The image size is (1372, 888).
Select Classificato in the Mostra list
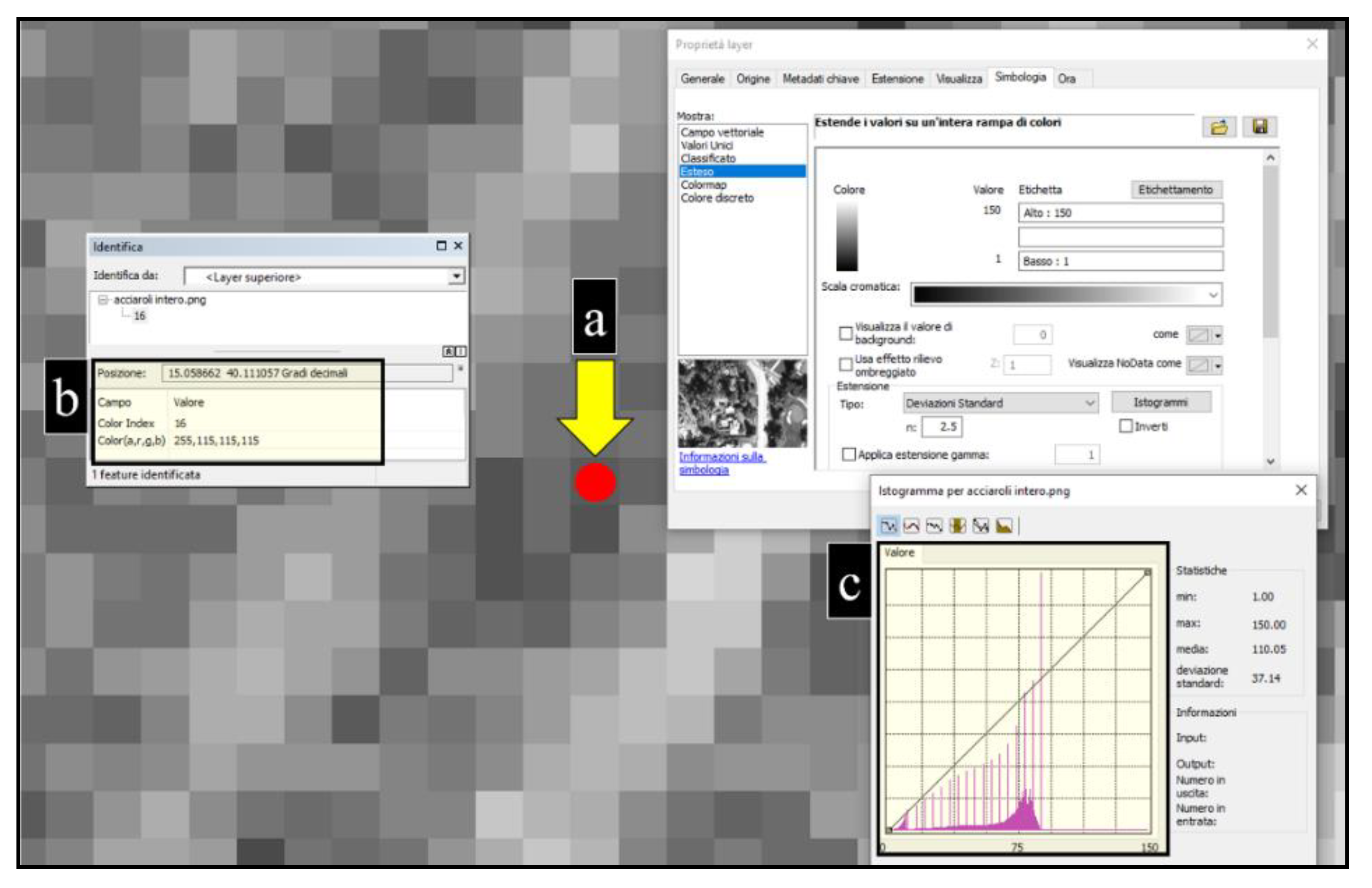pyautogui.click(x=708, y=159)
